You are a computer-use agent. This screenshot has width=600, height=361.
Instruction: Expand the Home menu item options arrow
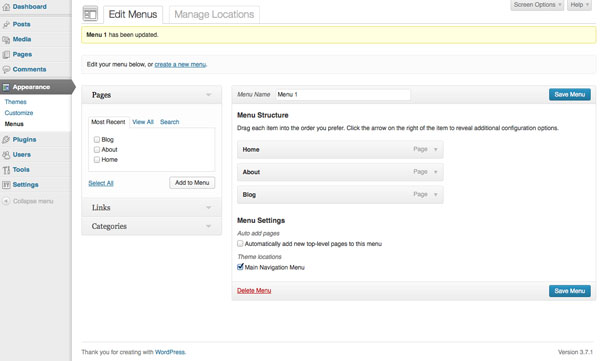coord(435,149)
